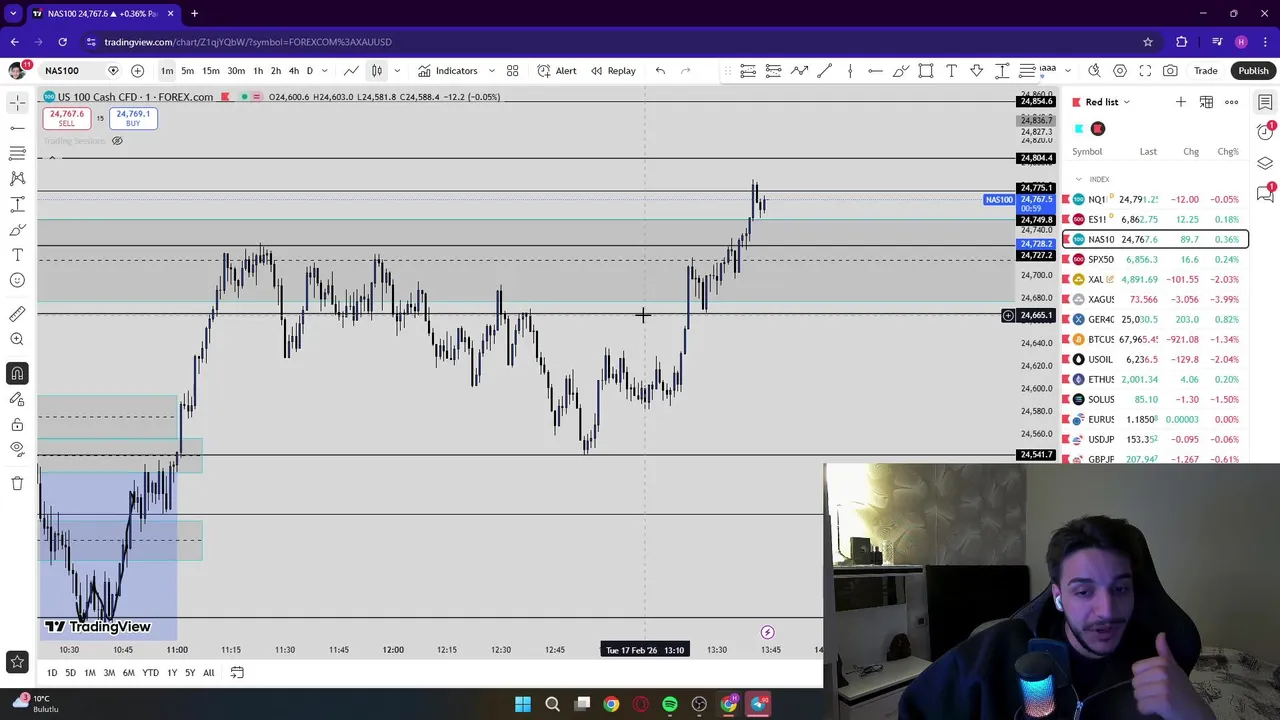The height and width of the screenshot is (720, 1280).
Task: Click the Publish button
Action: pos(1253,71)
